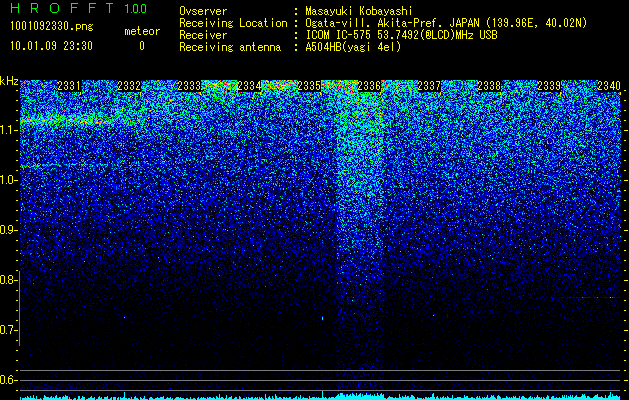Select the filename 1001092330.png

click(x=52, y=26)
